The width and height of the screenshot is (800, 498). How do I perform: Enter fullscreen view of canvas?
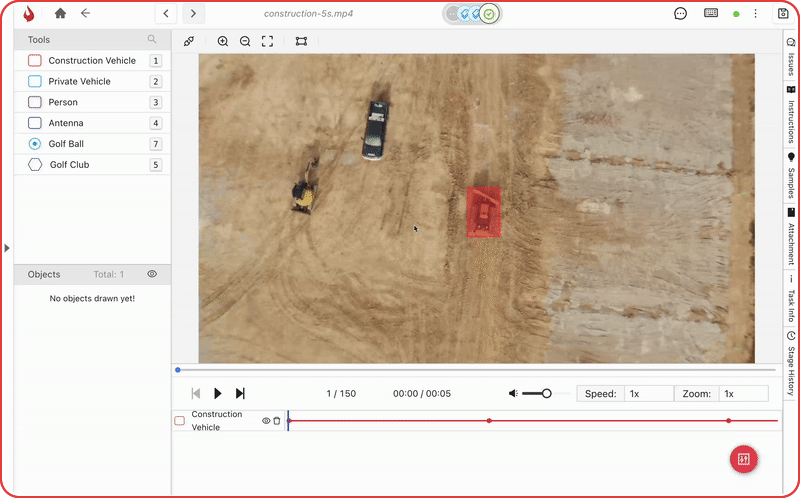point(267,42)
